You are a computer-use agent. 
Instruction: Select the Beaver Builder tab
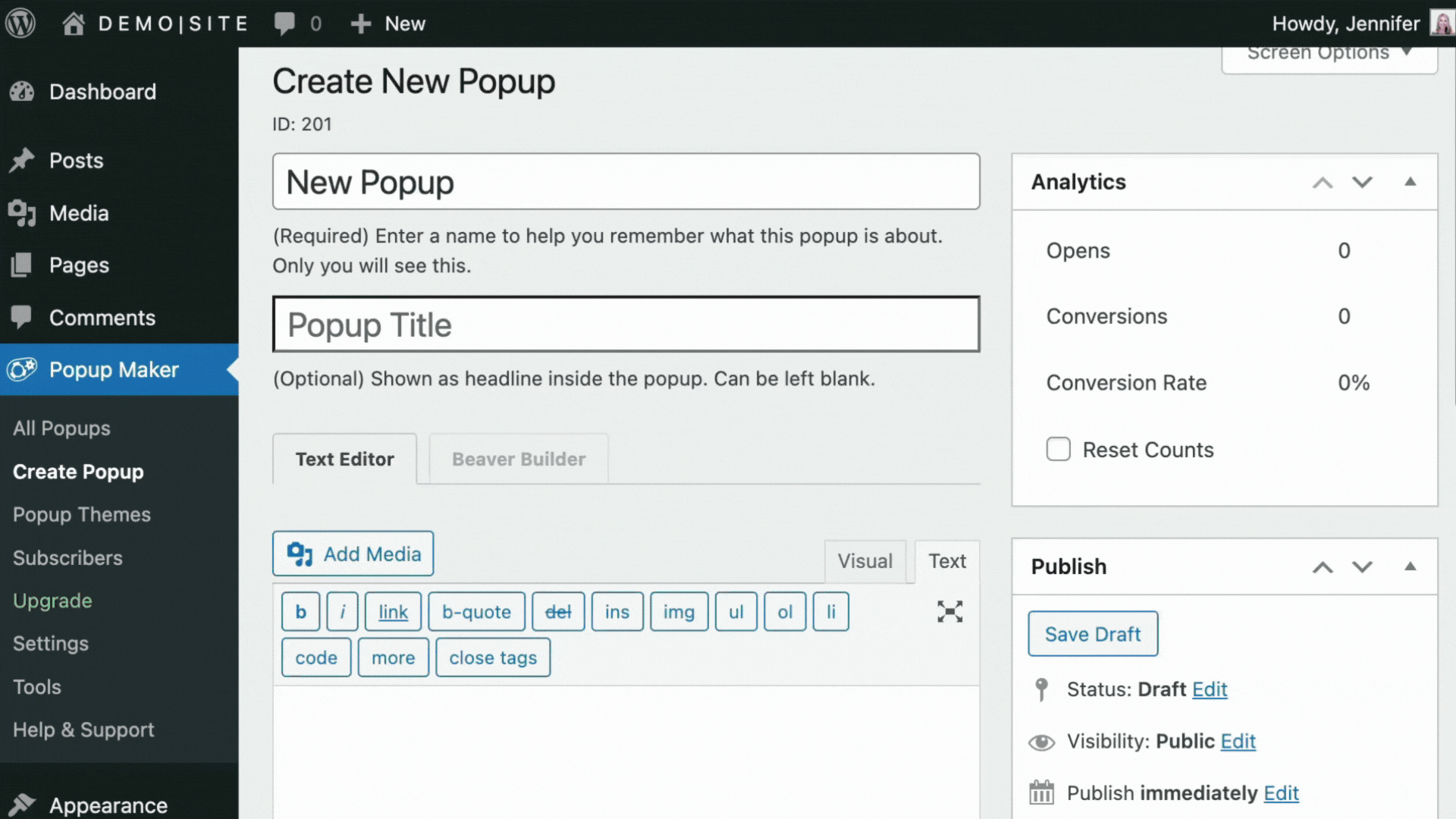tap(518, 459)
